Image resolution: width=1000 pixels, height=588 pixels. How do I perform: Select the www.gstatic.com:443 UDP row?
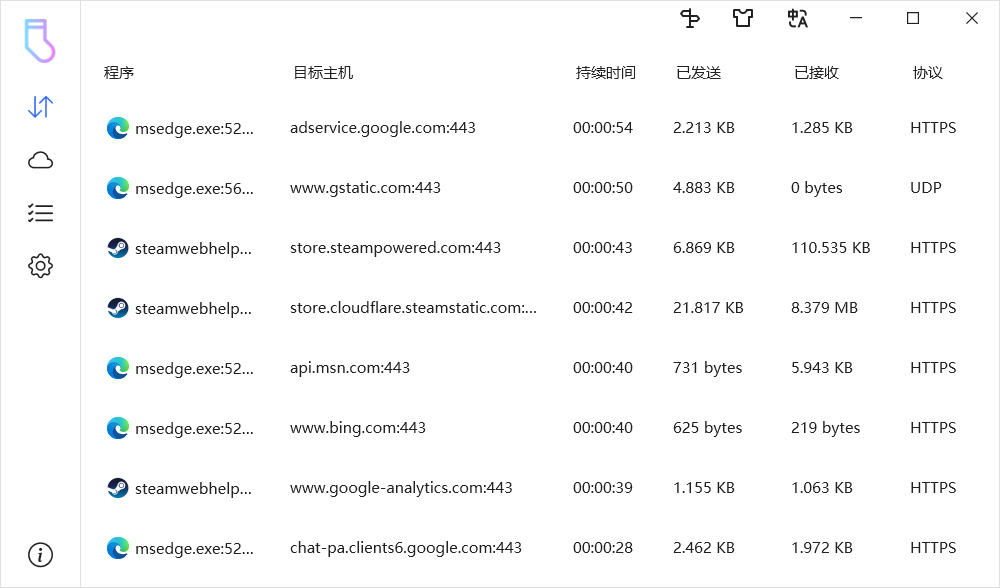click(x=365, y=188)
